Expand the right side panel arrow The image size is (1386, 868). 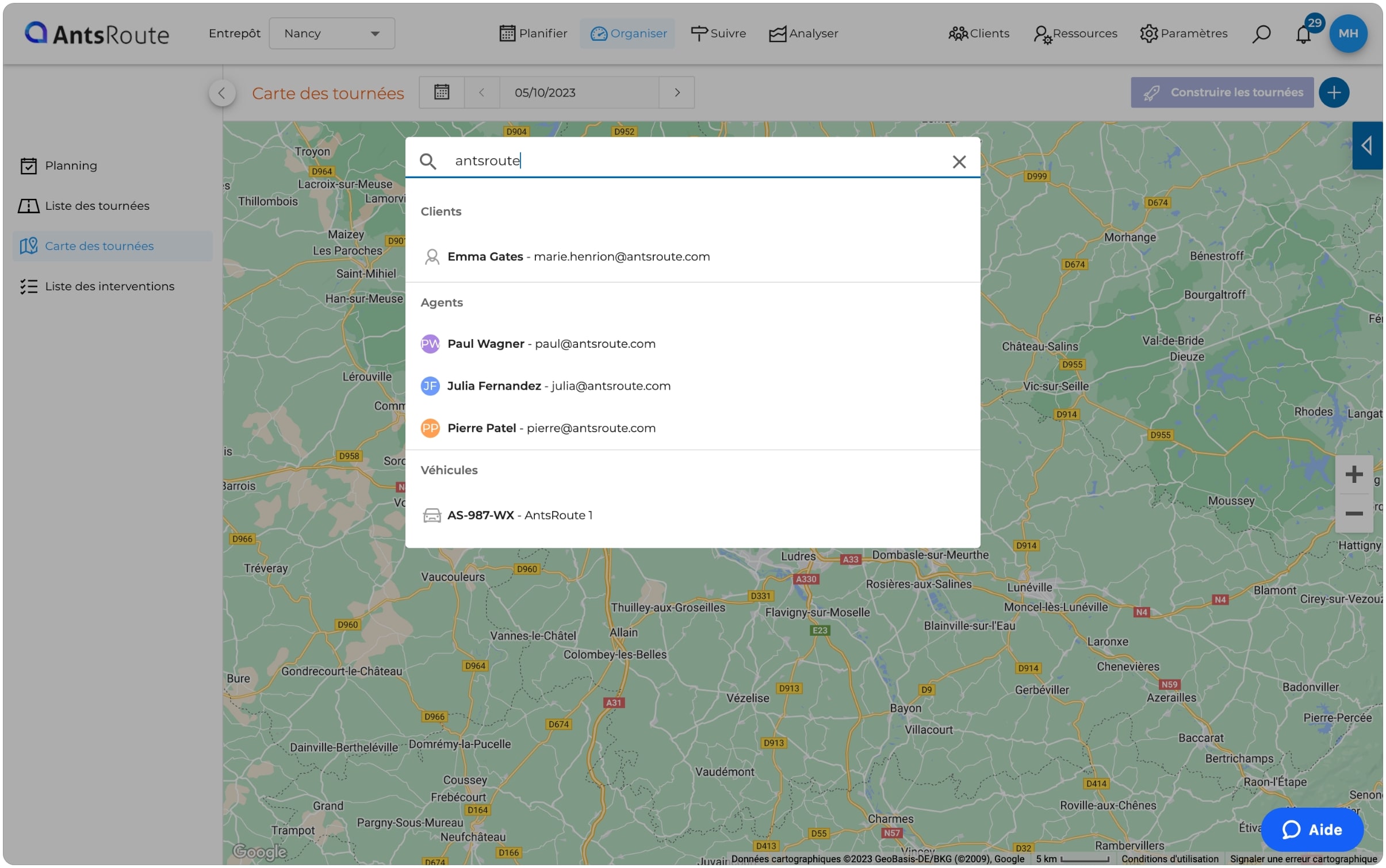[1367, 145]
